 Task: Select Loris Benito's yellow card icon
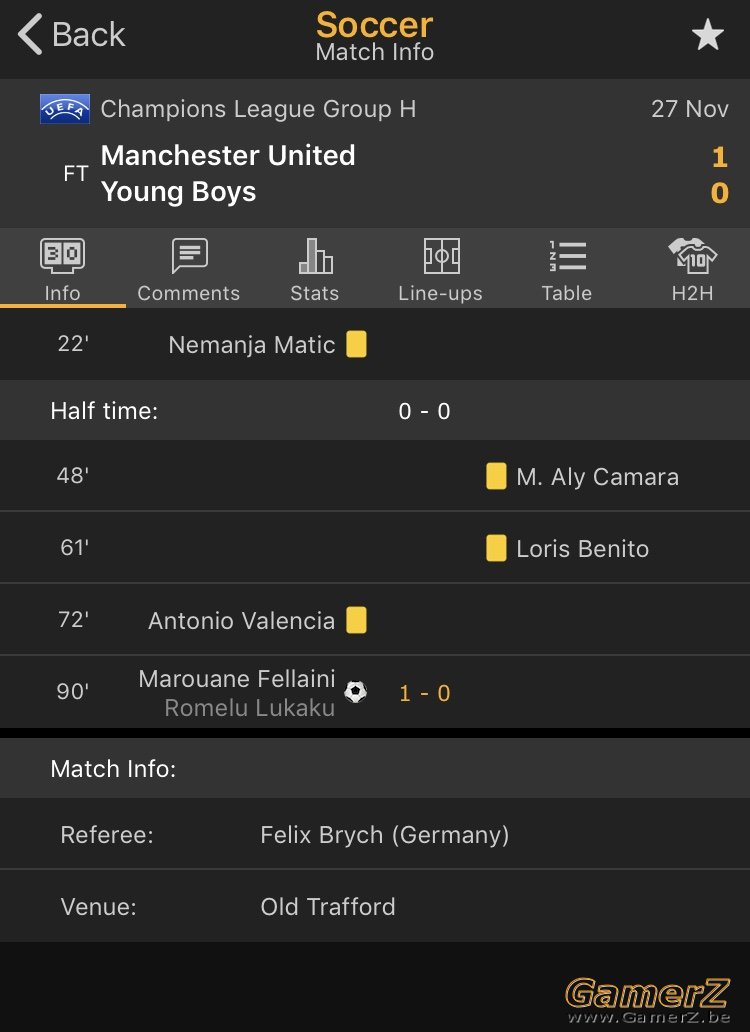pos(496,548)
